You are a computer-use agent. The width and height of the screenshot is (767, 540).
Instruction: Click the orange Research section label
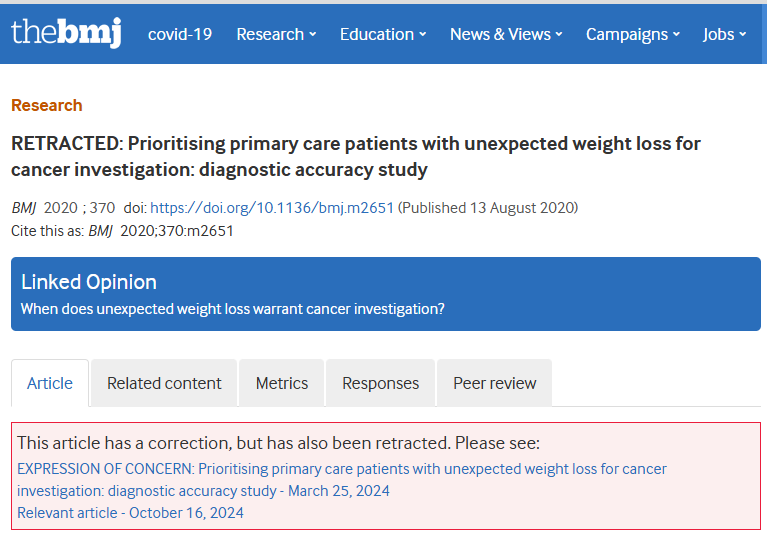click(x=46, y=105)
